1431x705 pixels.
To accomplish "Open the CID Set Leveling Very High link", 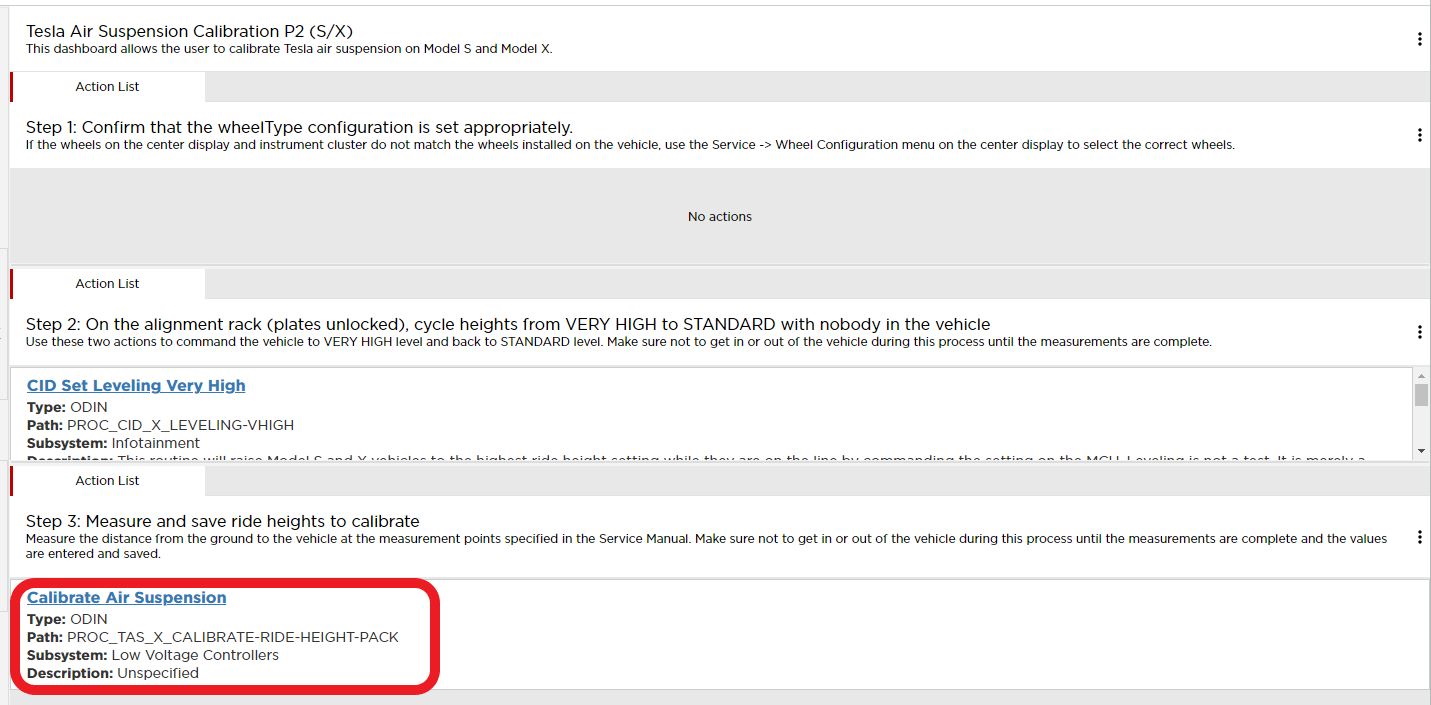I will tap(136, 386).
